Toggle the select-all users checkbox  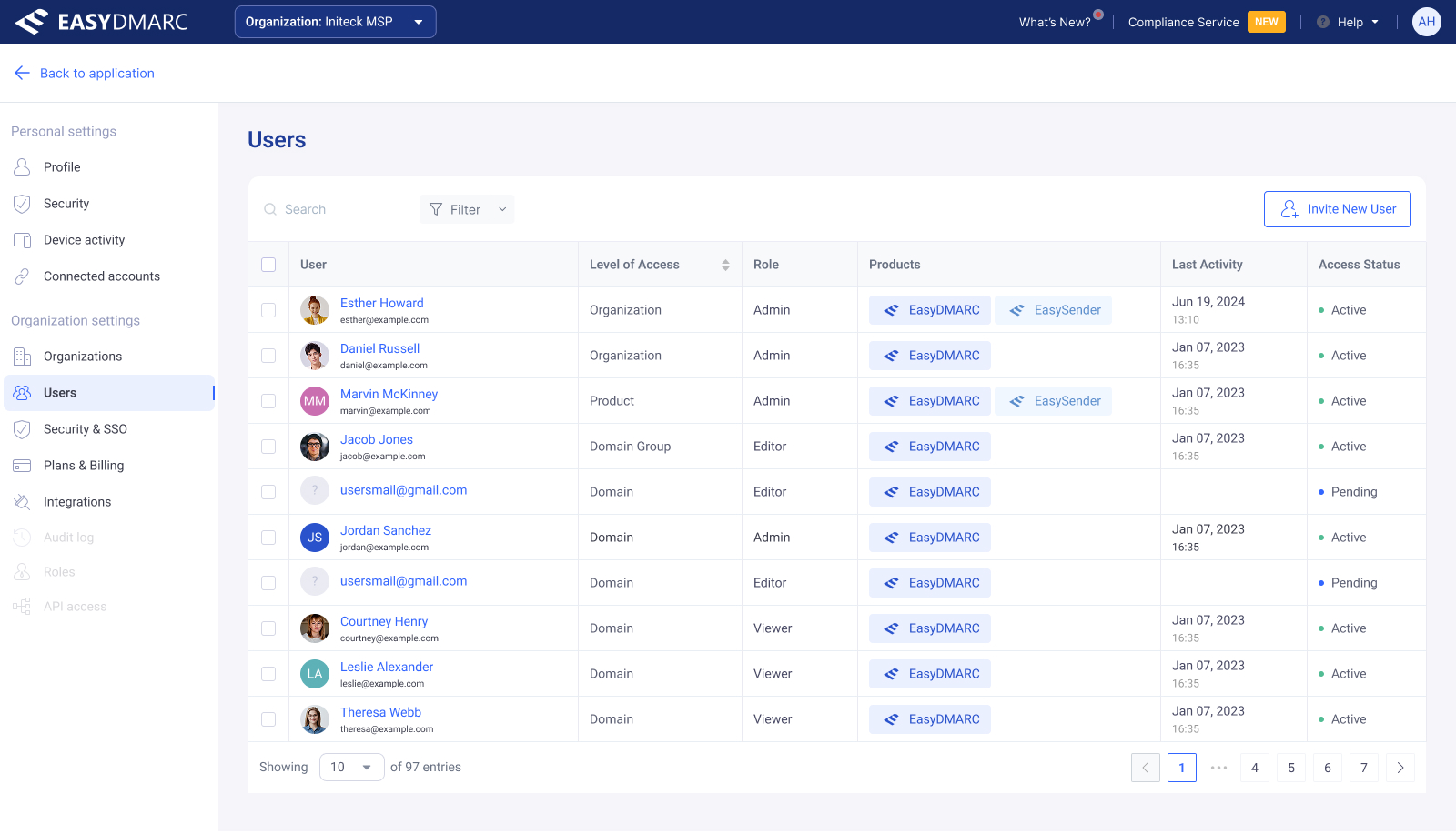tap(268, 265)
